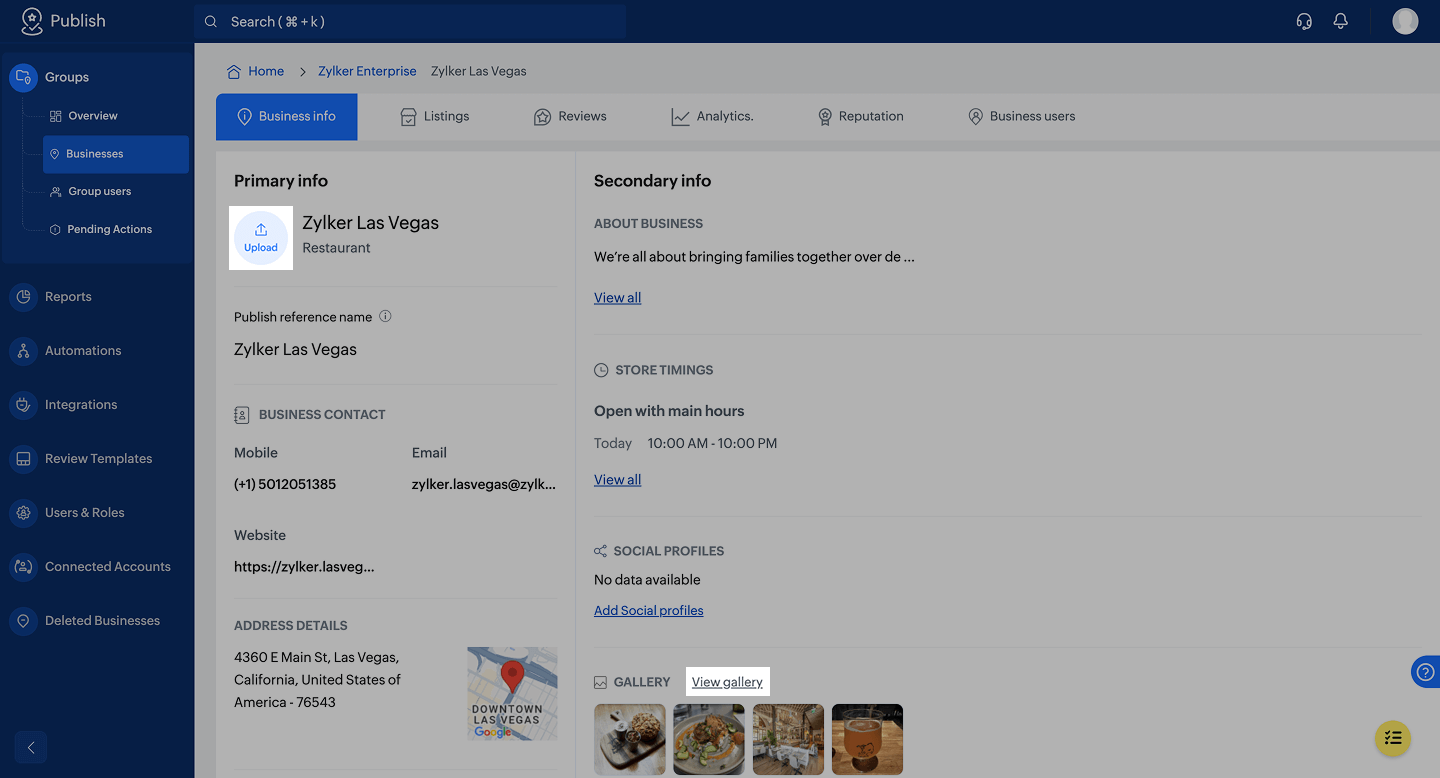Click the Deleted Businesses icon
This screenshot has width=1440, height=778.
(x=23, y=621)
